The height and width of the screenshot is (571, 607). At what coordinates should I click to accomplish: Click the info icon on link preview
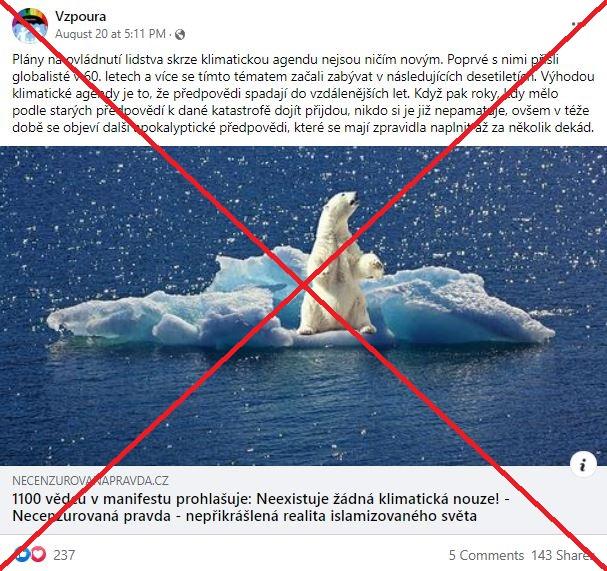[x=583, y=464]
